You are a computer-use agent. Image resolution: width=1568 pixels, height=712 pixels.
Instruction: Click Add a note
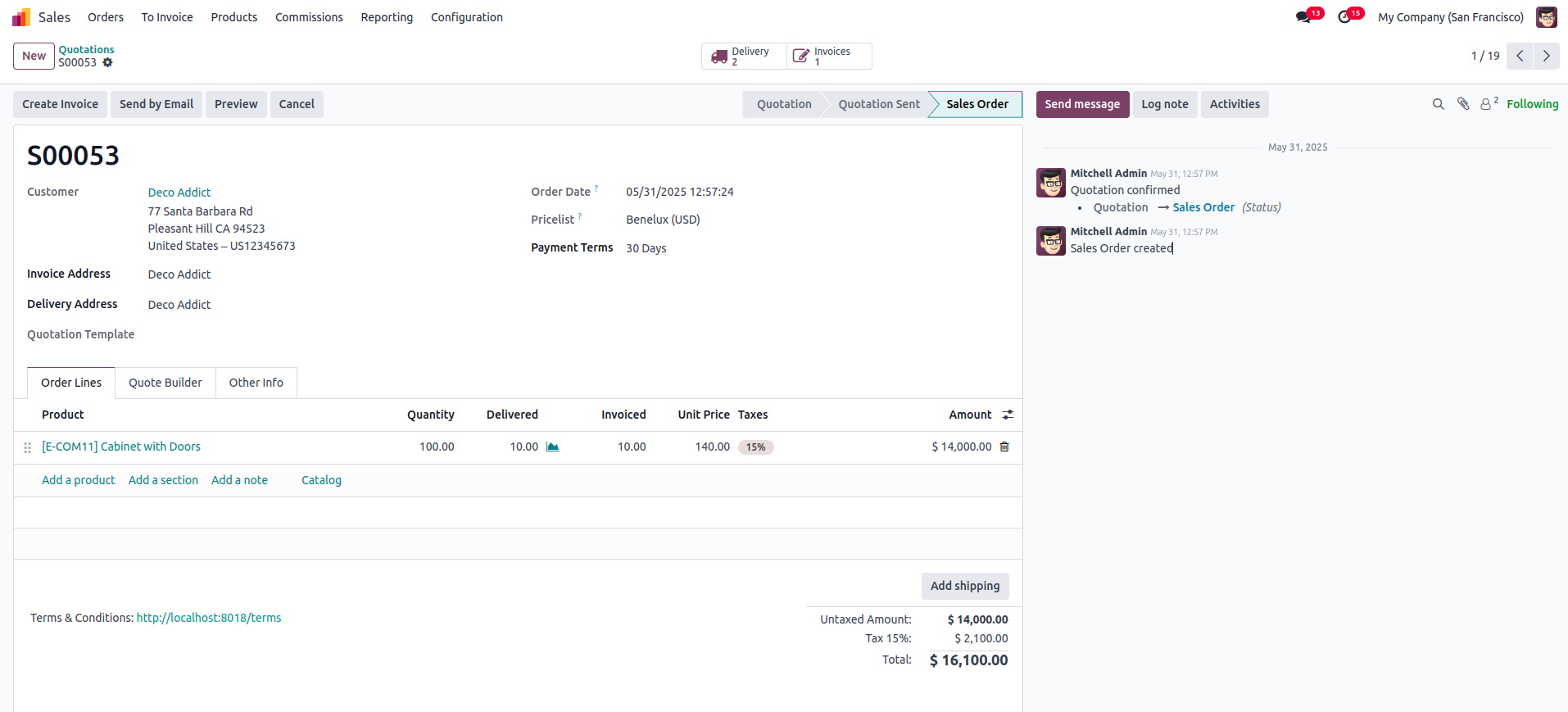[x=239, y=480]
